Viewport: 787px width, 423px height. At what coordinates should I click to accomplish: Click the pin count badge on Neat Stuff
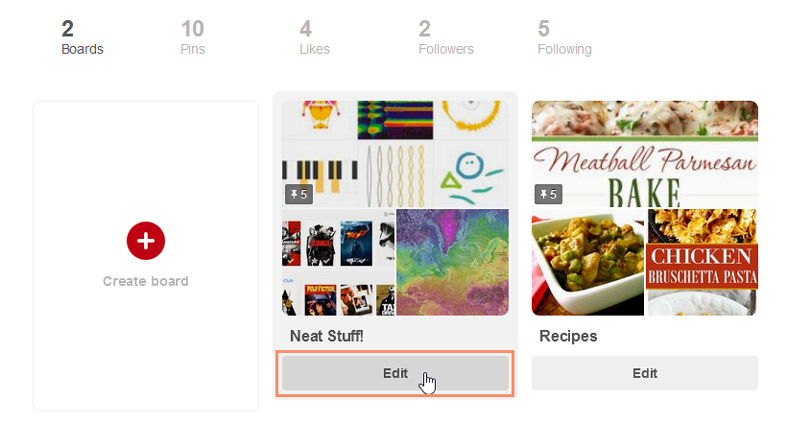298,194
